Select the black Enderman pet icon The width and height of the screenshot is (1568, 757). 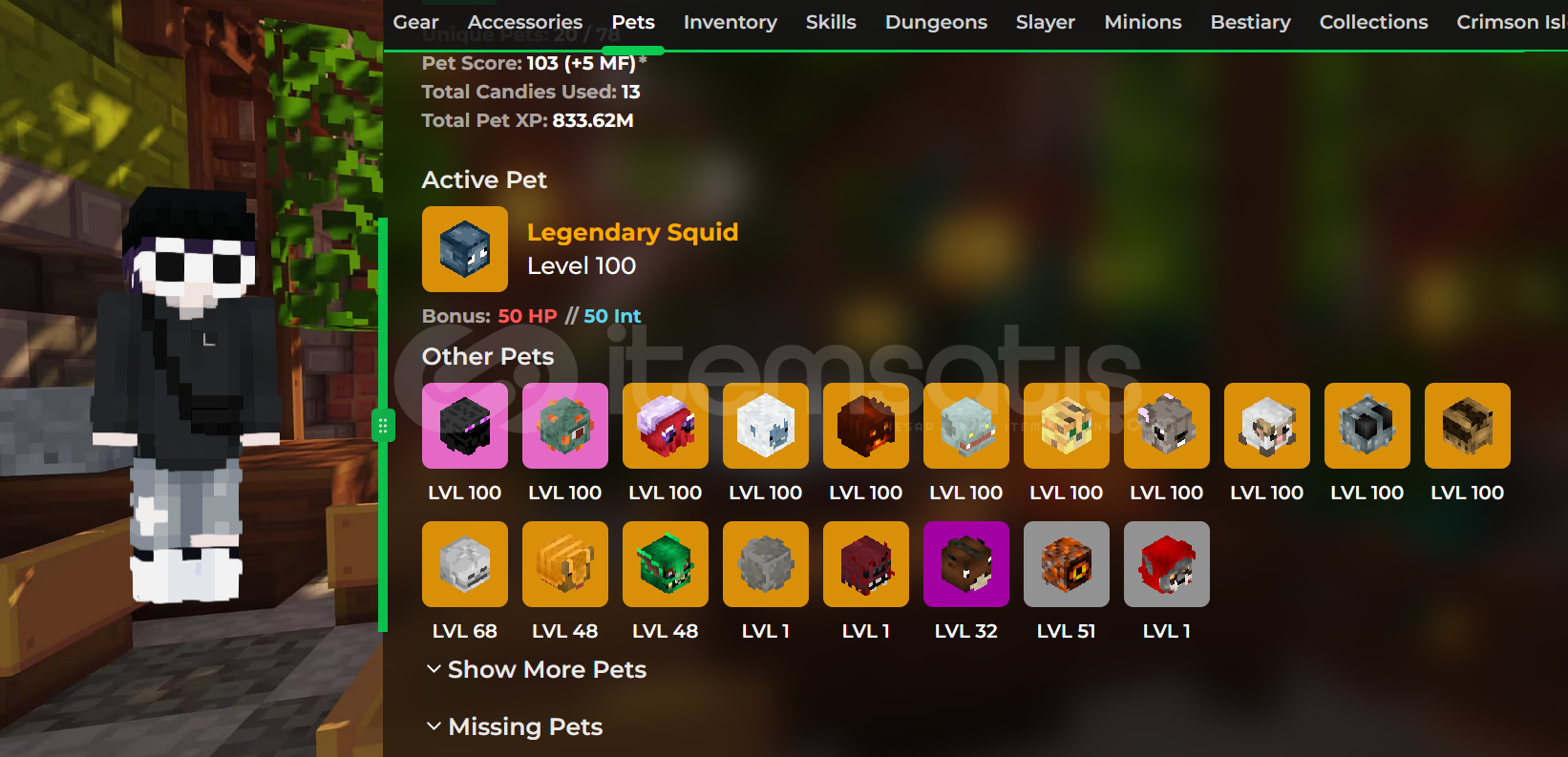[x=465, y=426]
